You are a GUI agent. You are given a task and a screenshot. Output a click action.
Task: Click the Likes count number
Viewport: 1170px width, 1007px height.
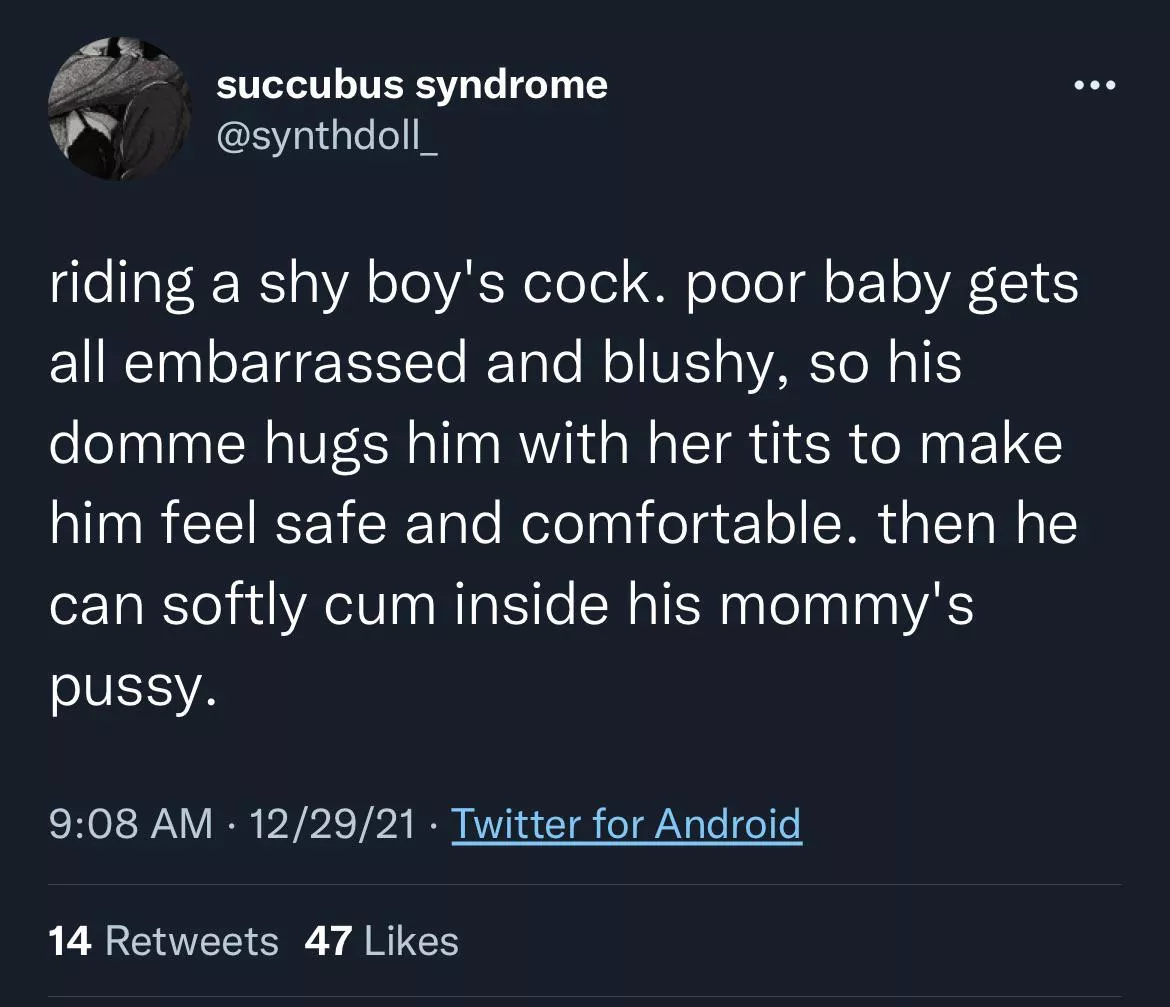[x=328, y=939]
